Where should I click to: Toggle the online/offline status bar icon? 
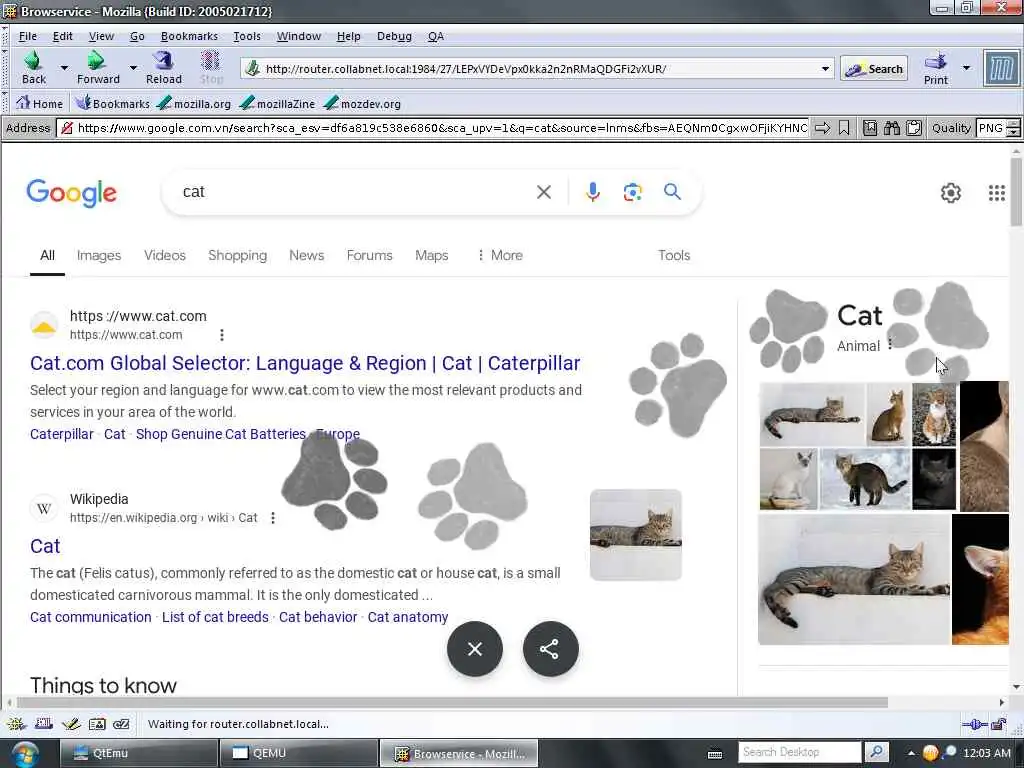[974, 724]
